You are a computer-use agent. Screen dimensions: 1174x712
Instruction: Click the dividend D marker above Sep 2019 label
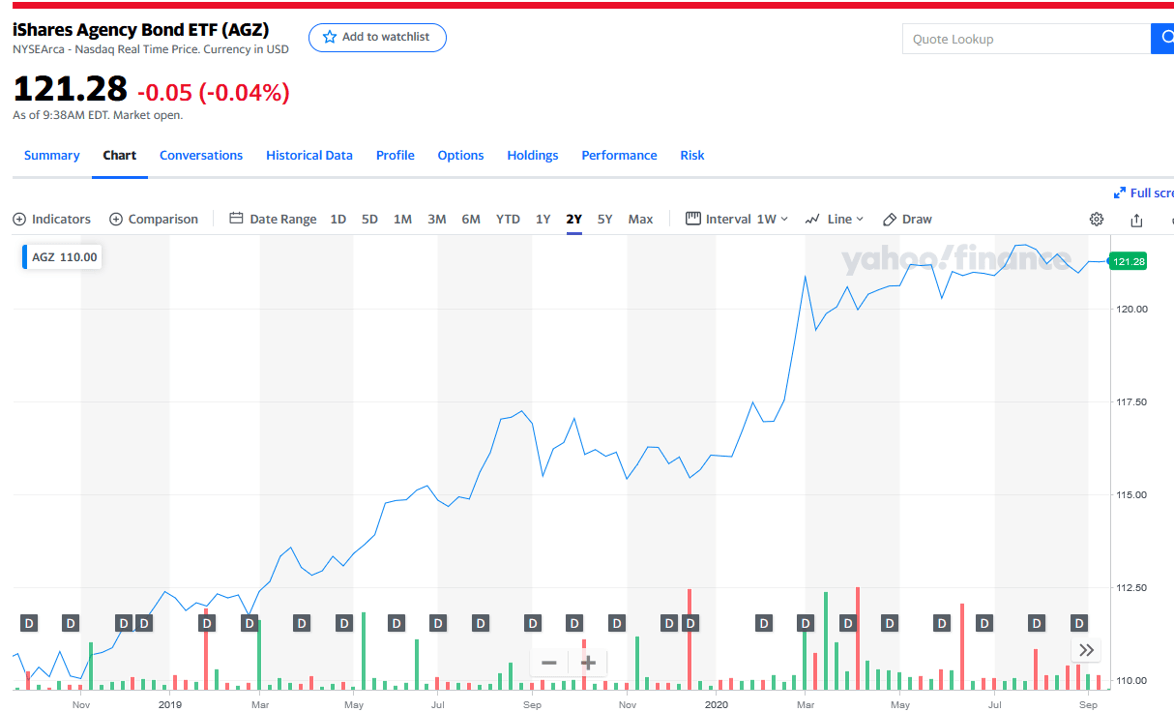(x=532, y=623)
